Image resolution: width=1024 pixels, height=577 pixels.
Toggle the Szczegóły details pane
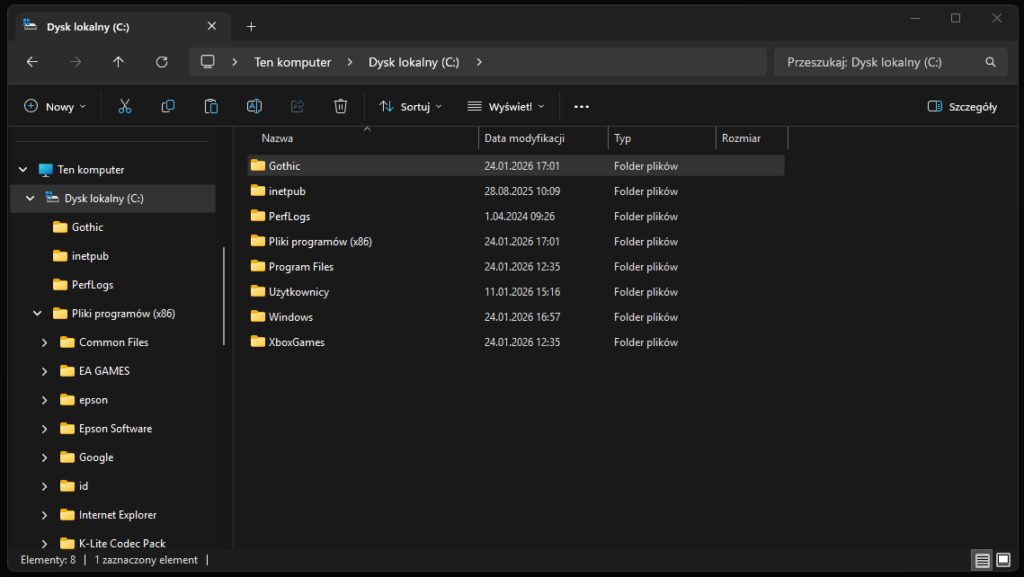click(962, 106)
